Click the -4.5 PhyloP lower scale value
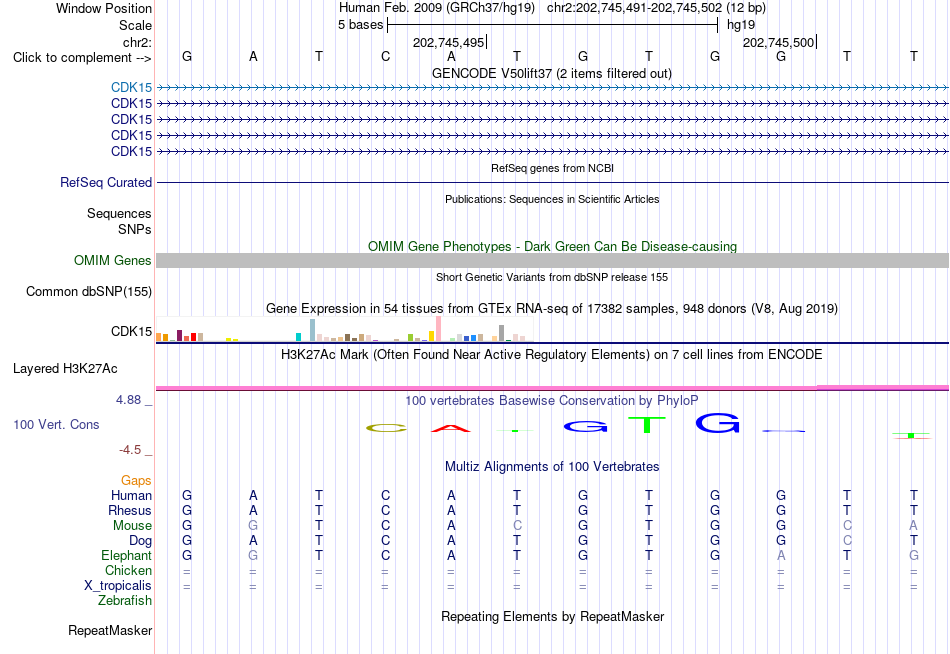 [130, 450]
